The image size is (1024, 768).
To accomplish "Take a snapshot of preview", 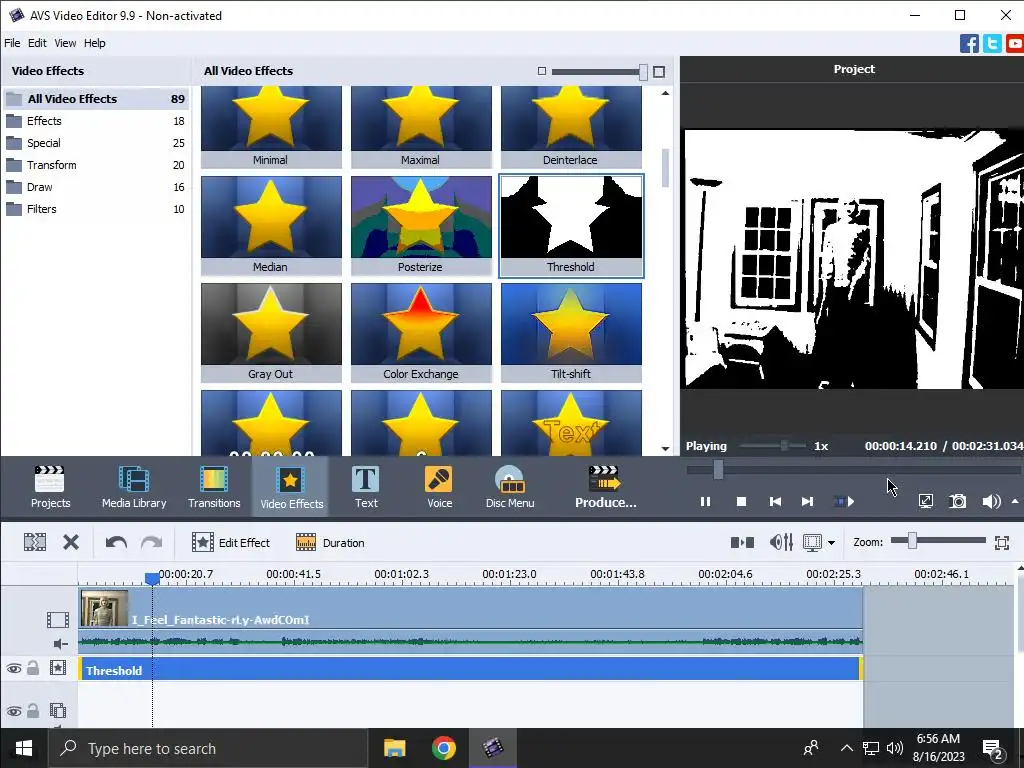I will pyautogui.click(x=957, y=501).
